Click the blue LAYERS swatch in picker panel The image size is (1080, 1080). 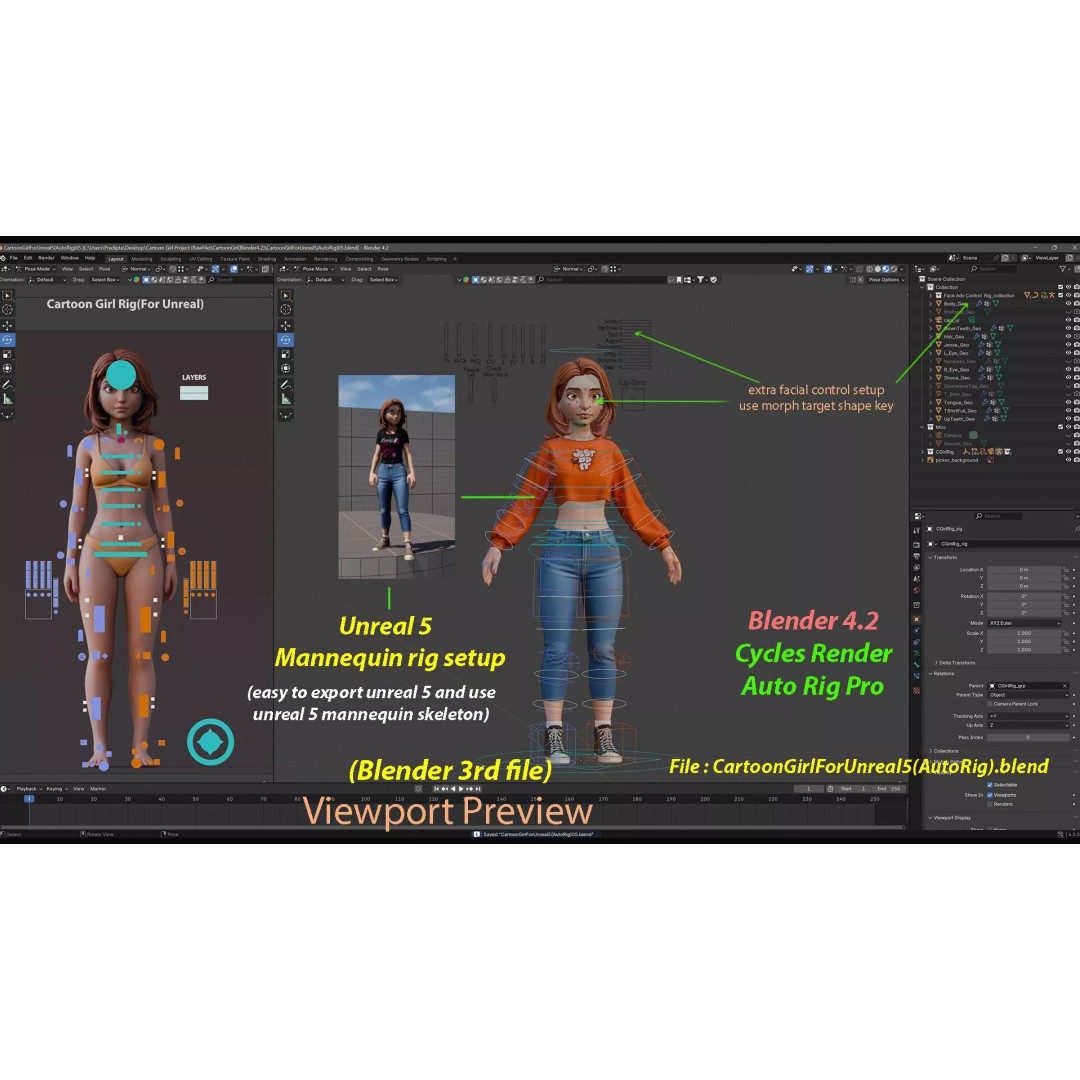coord(194,393)
